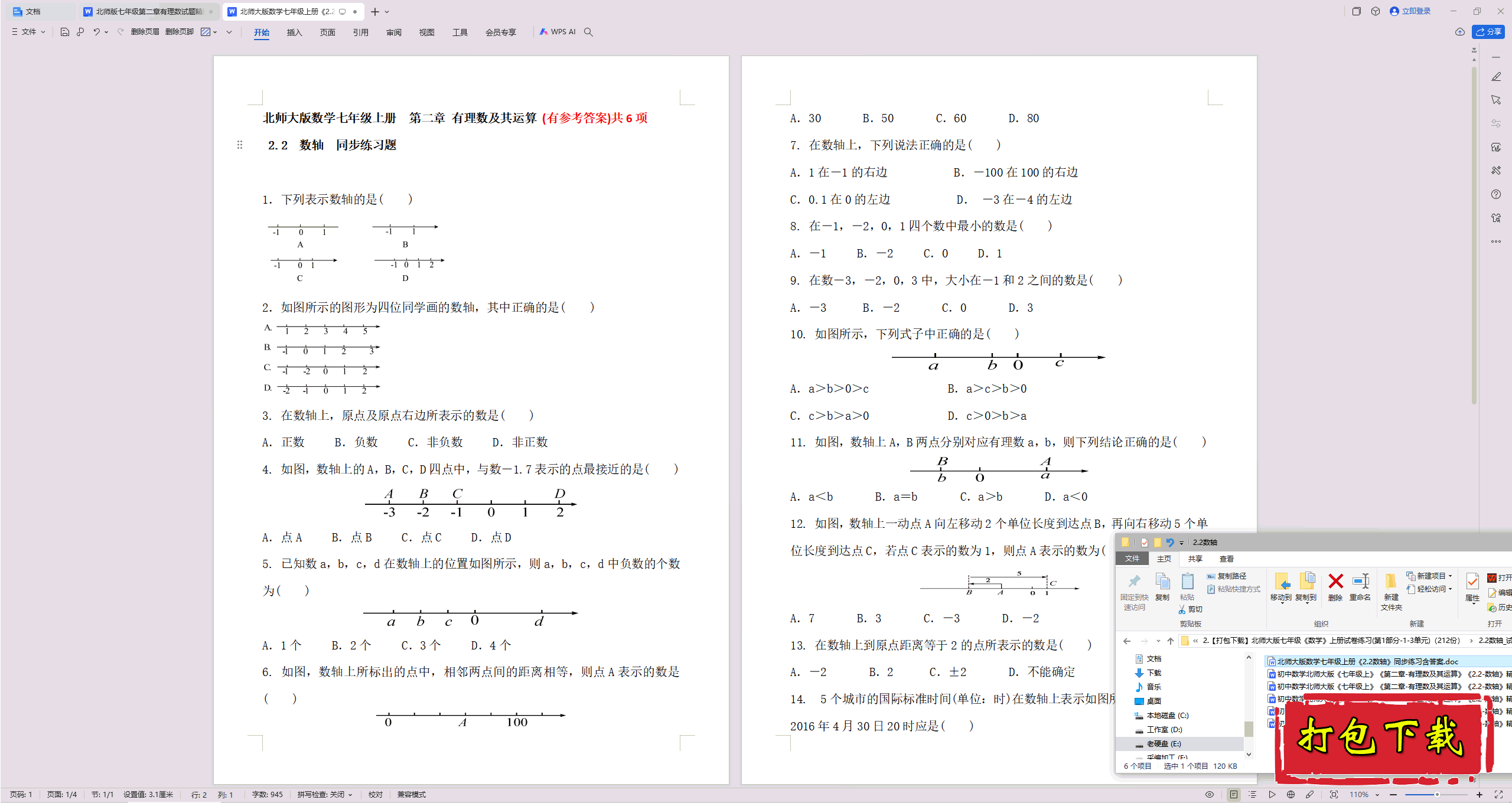The width and height of the screenshot is (1512, 803).
Task: Open the 110% zoom level dropdown
Action: tap(1364, 795)
